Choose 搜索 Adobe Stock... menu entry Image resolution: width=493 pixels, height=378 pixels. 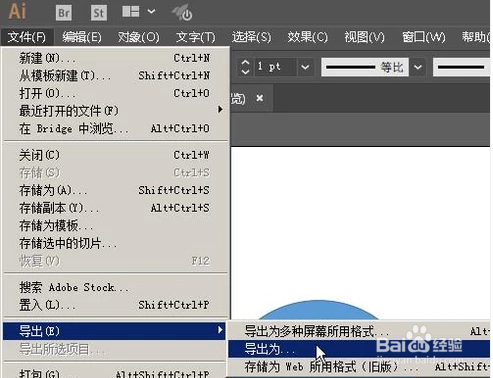(x=115, y=287)
